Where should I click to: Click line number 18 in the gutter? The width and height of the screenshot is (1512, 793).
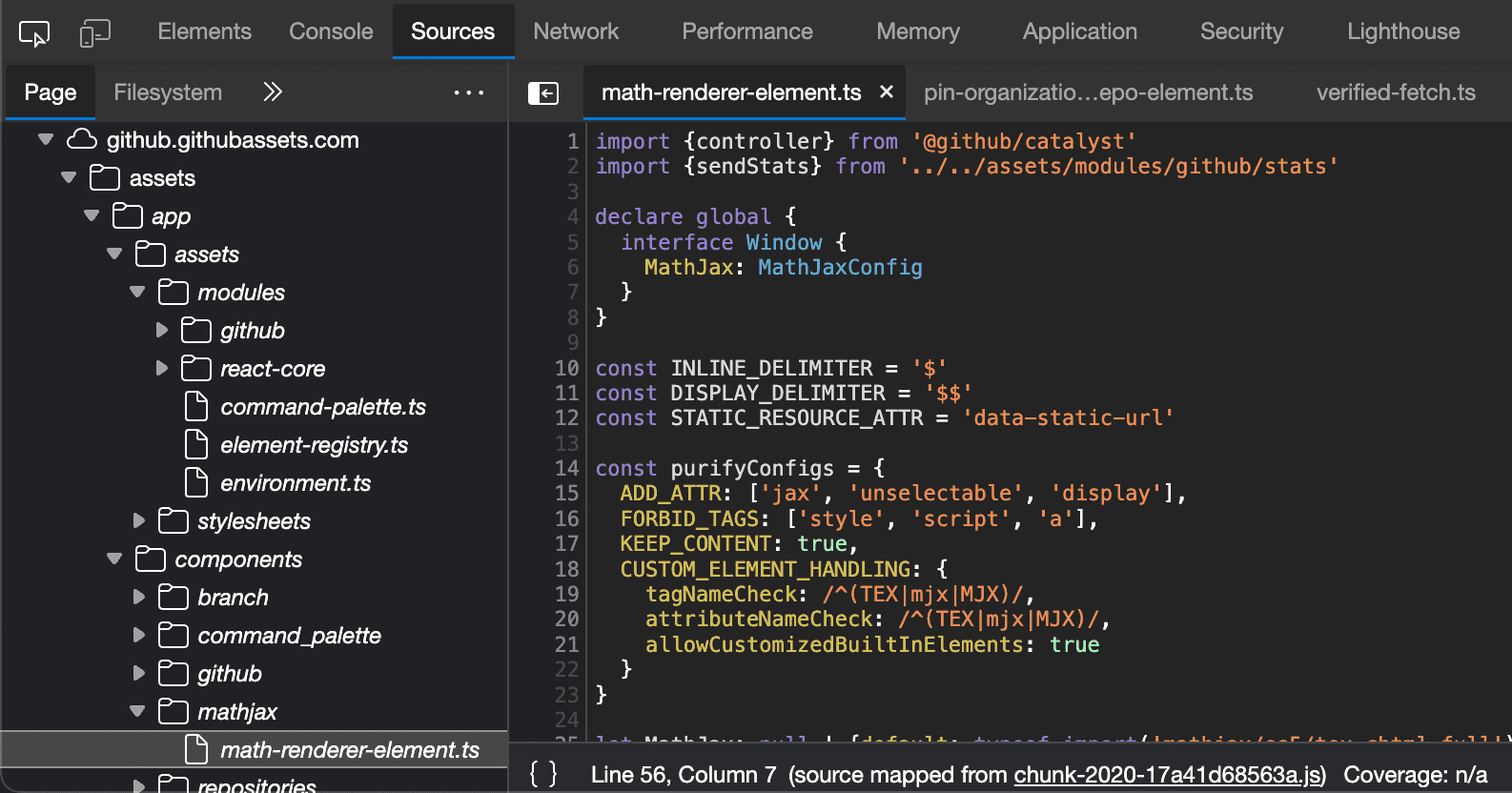[566, 569]
